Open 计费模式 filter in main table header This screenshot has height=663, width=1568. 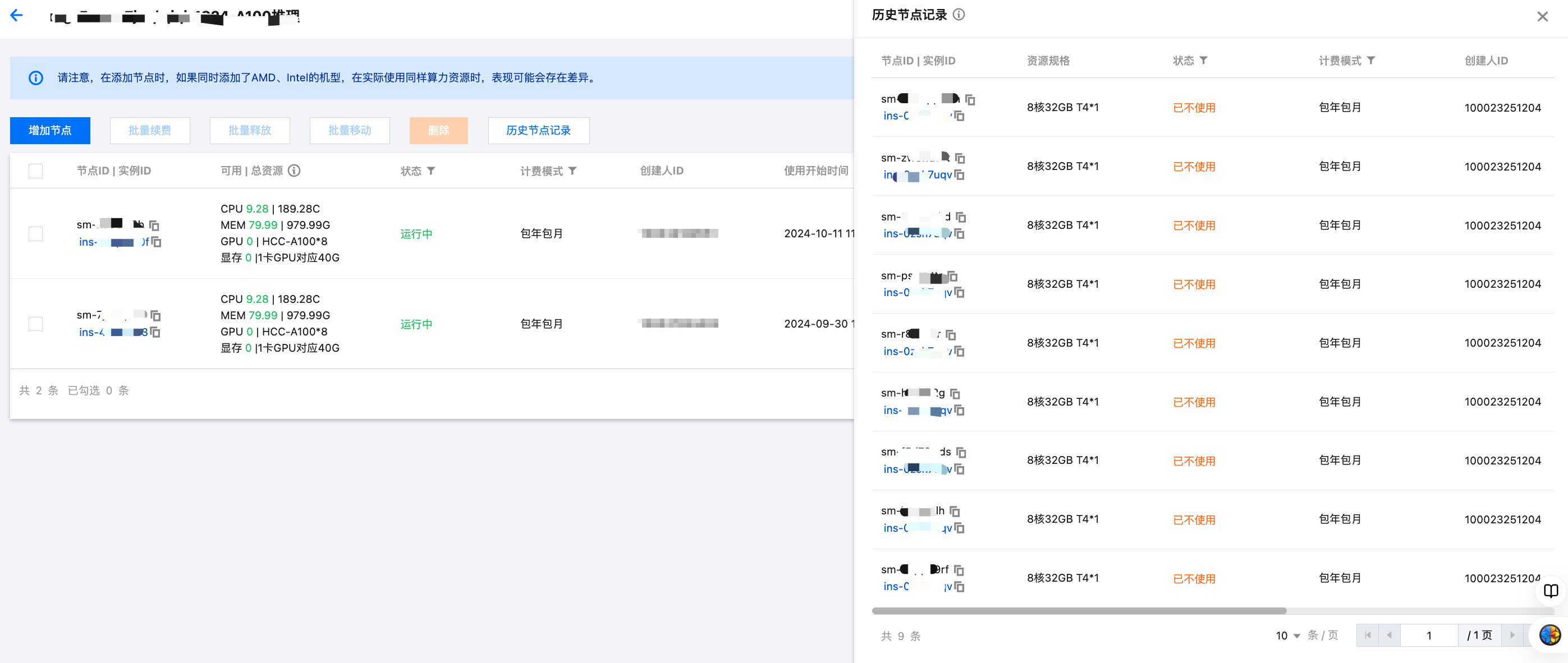[x=572, y=171]
